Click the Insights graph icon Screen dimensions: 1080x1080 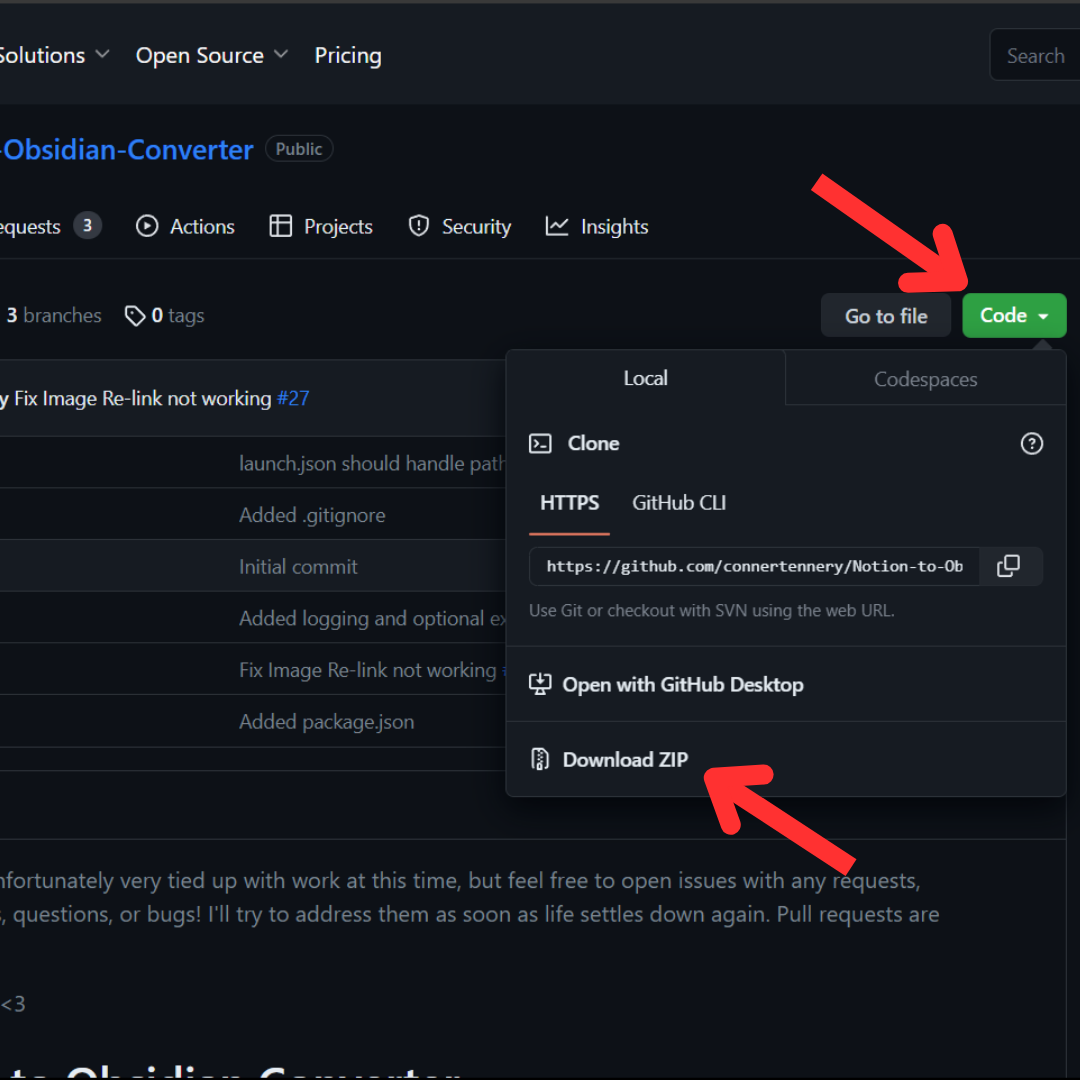(557, 226)
